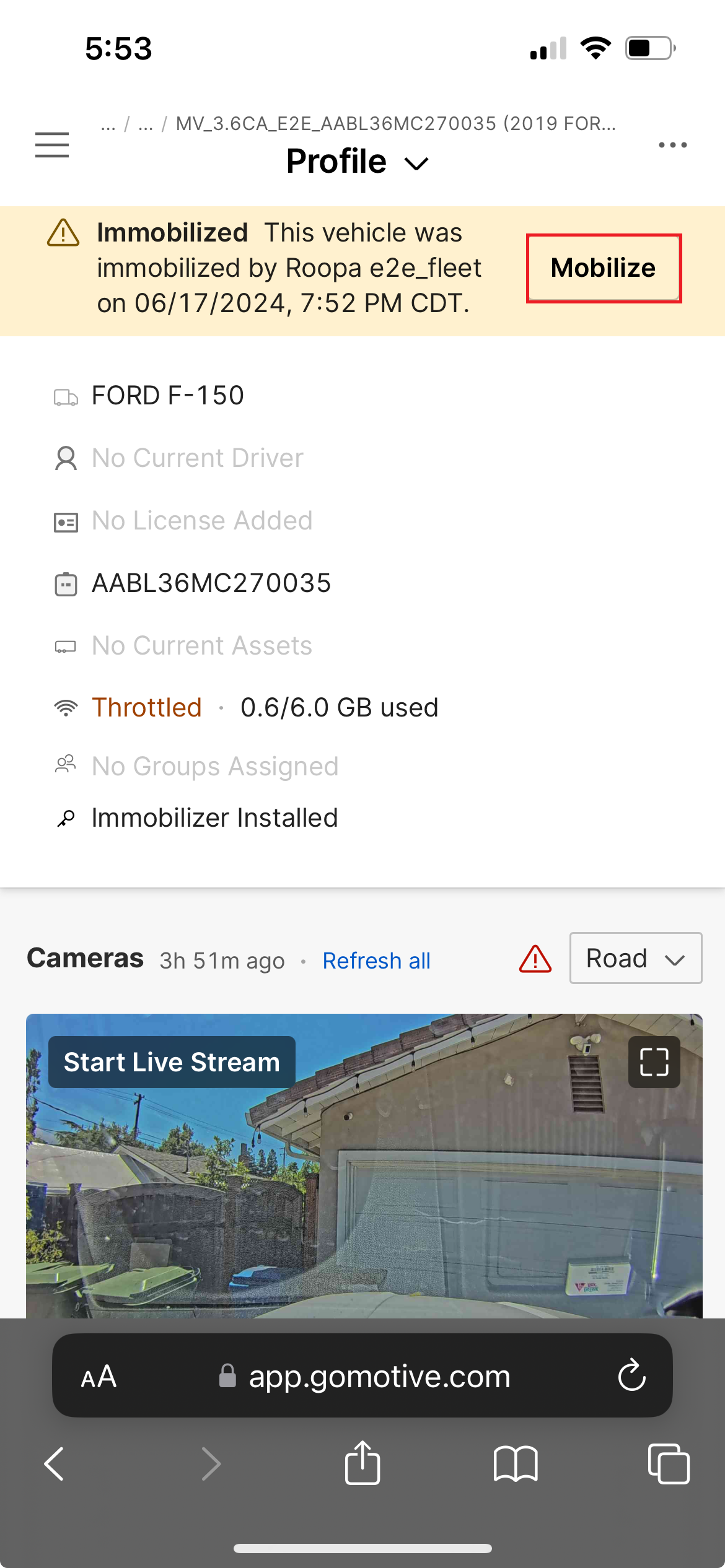Click the vehicle name breadcrumb
Image resolution: width=725 pixels, height=1568 pixels.
(395, 124)
